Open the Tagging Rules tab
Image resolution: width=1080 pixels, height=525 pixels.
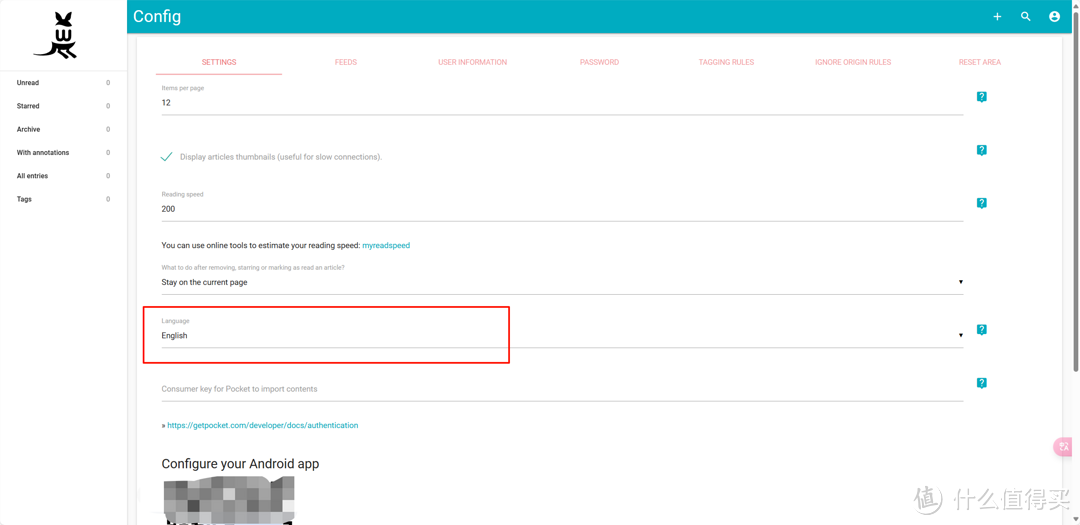point(726,62)
